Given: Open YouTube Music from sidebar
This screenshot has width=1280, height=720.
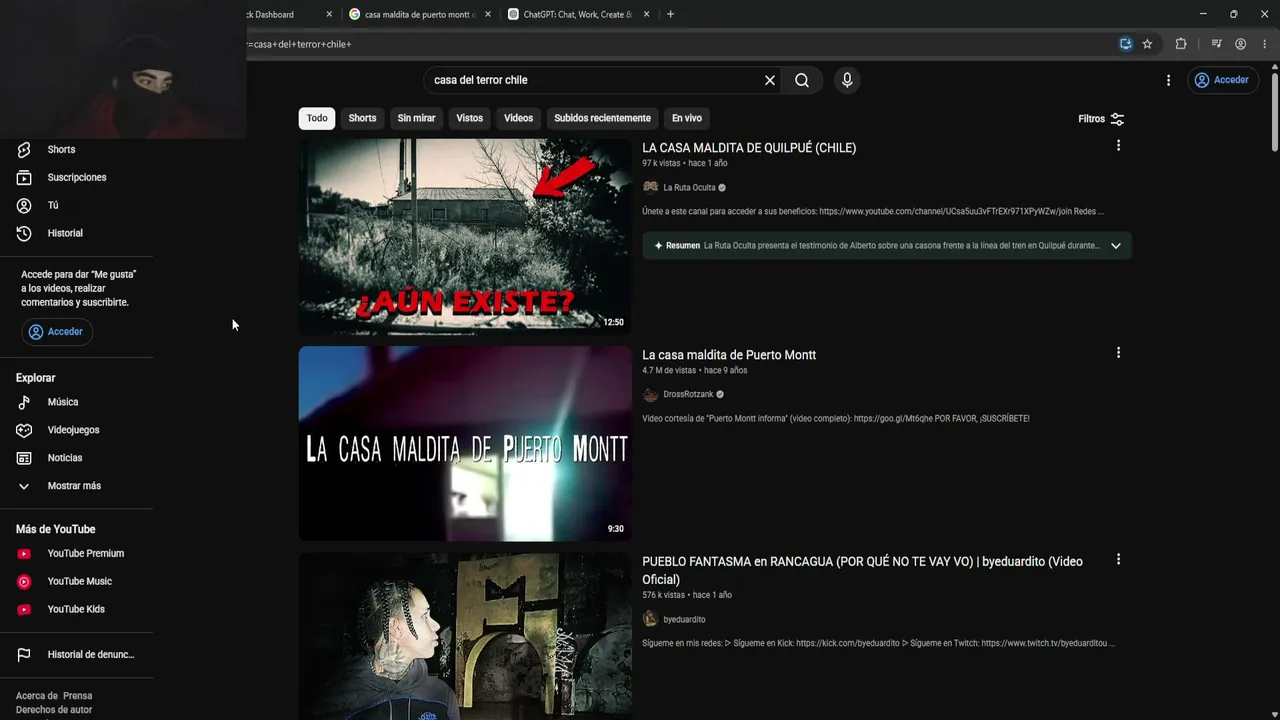Looking at the screenshot, I should 77,581.
